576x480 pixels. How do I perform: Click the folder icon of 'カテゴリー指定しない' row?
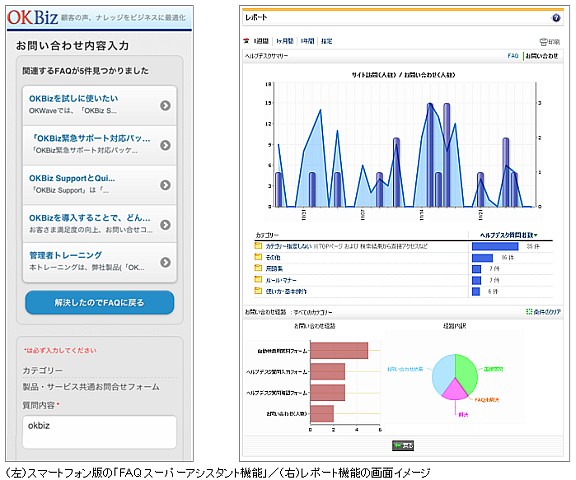coord(258,246)
